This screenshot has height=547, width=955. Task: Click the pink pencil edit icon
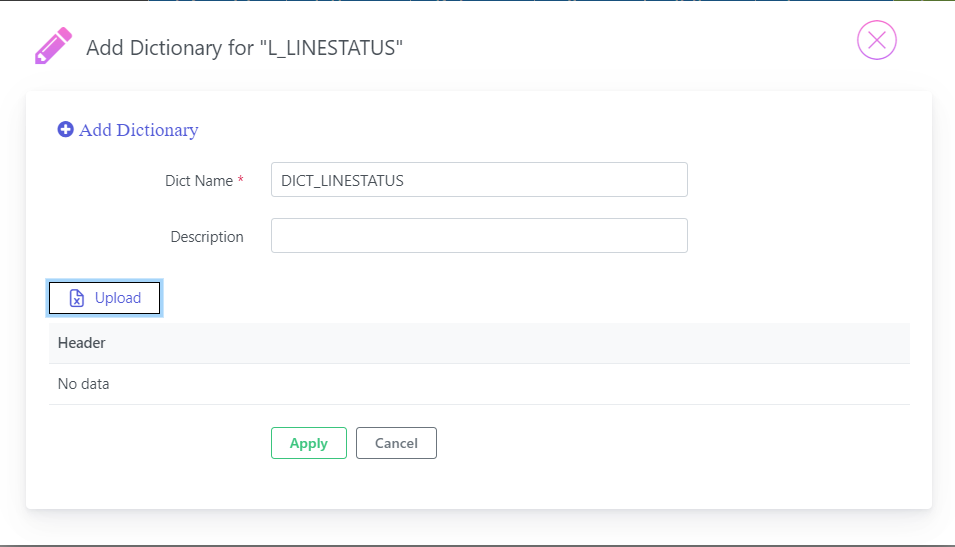(54, 46)
